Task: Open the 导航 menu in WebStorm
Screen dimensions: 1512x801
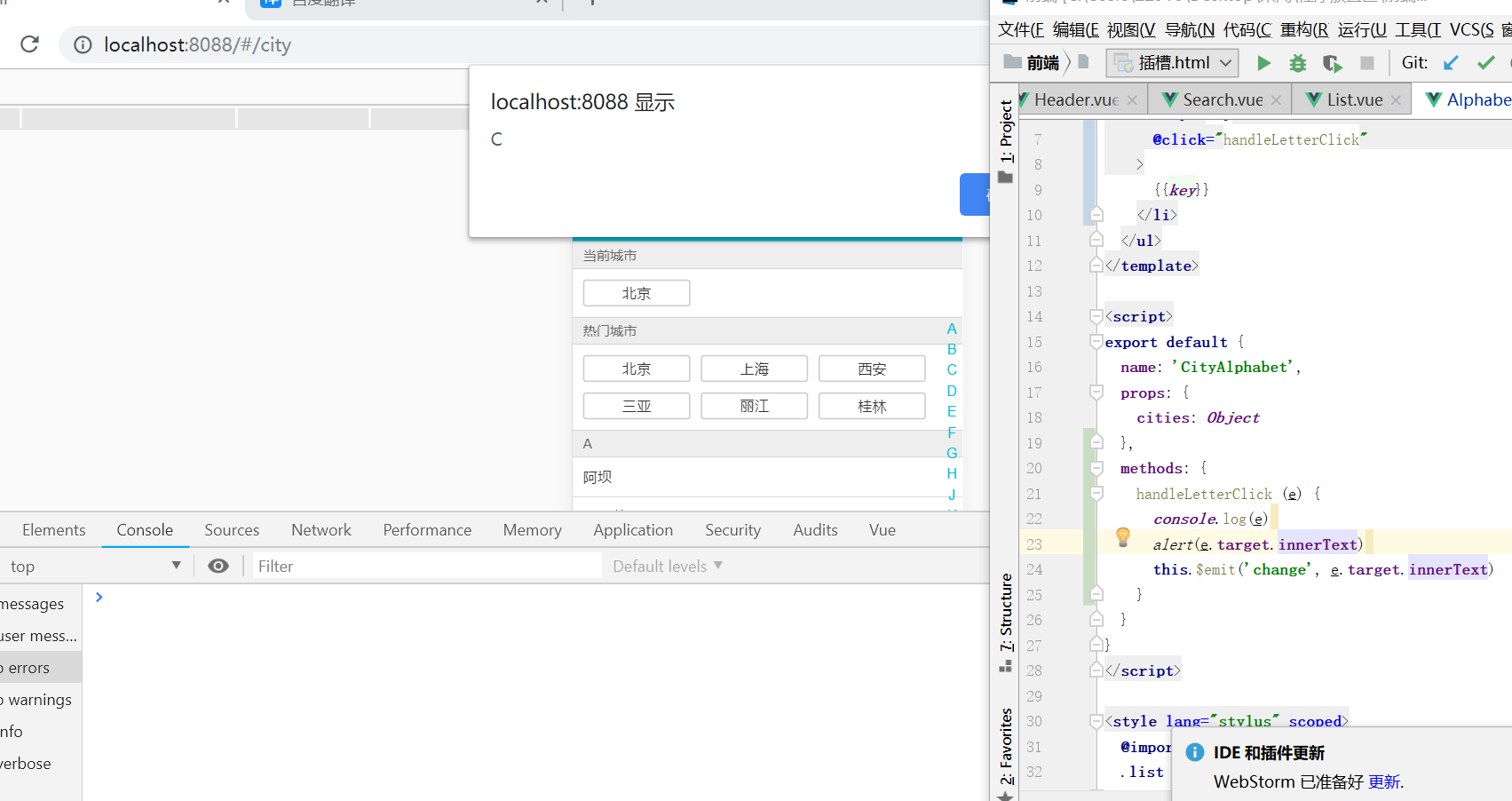Action: point(1190,30)
